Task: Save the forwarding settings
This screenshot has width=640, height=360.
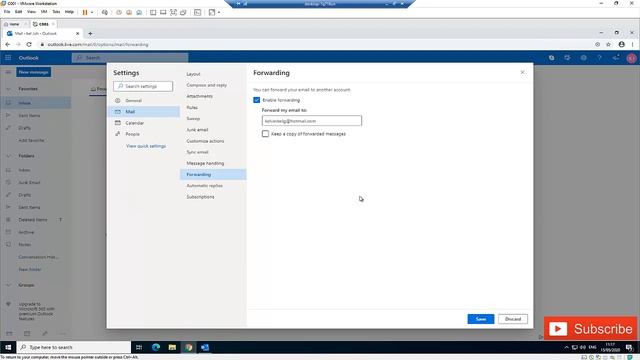Action: (481, 319)
